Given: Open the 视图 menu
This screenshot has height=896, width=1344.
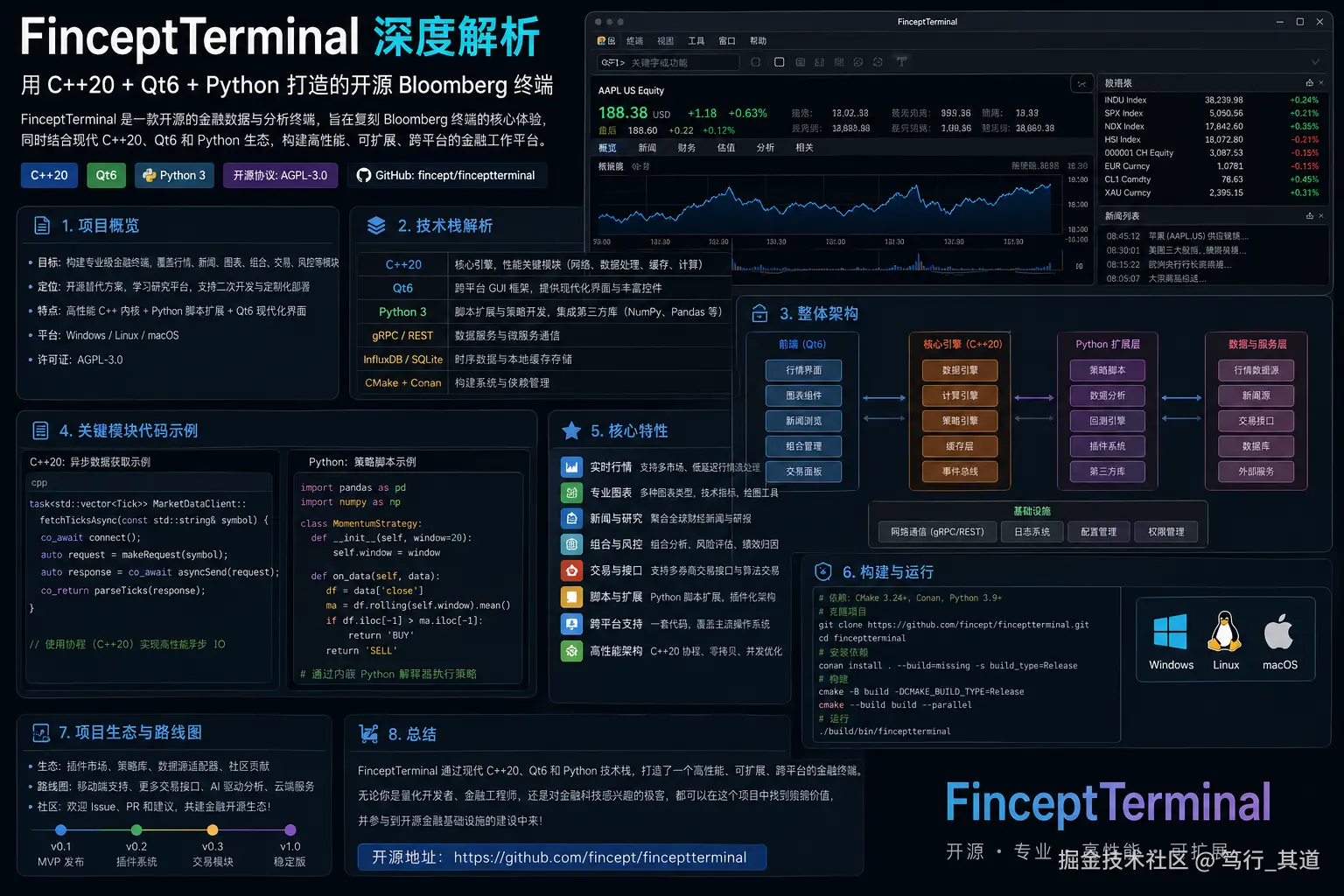Looking at the screenshot, I should click(x=666, y=41).
